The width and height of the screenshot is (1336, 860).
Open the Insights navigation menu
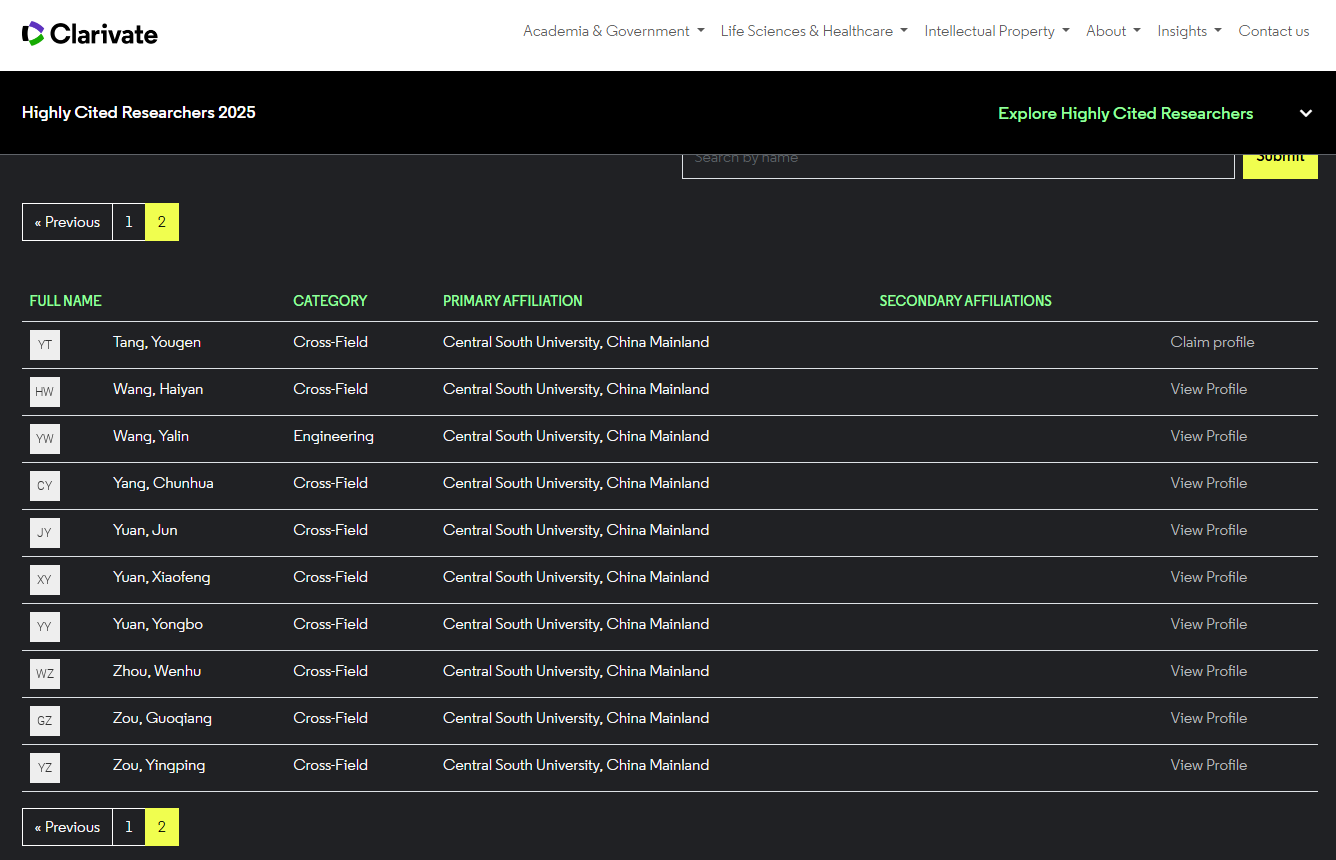[x=1188, y=31]
